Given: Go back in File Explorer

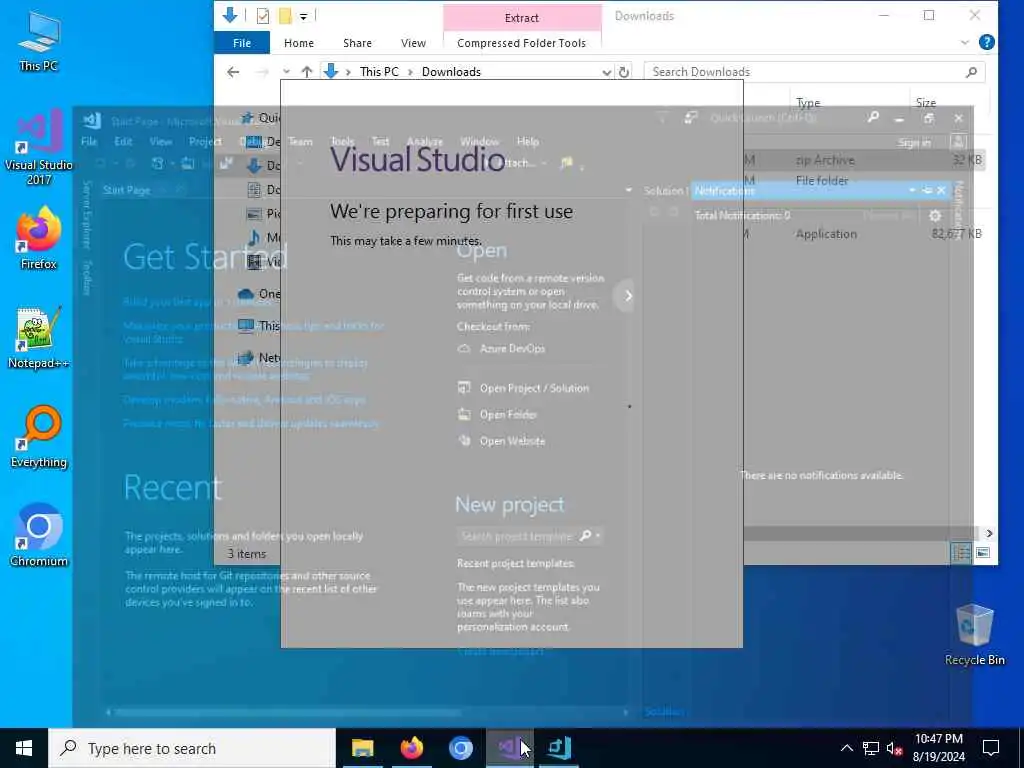Looking at the screenshot, I should tap(233, 72).
